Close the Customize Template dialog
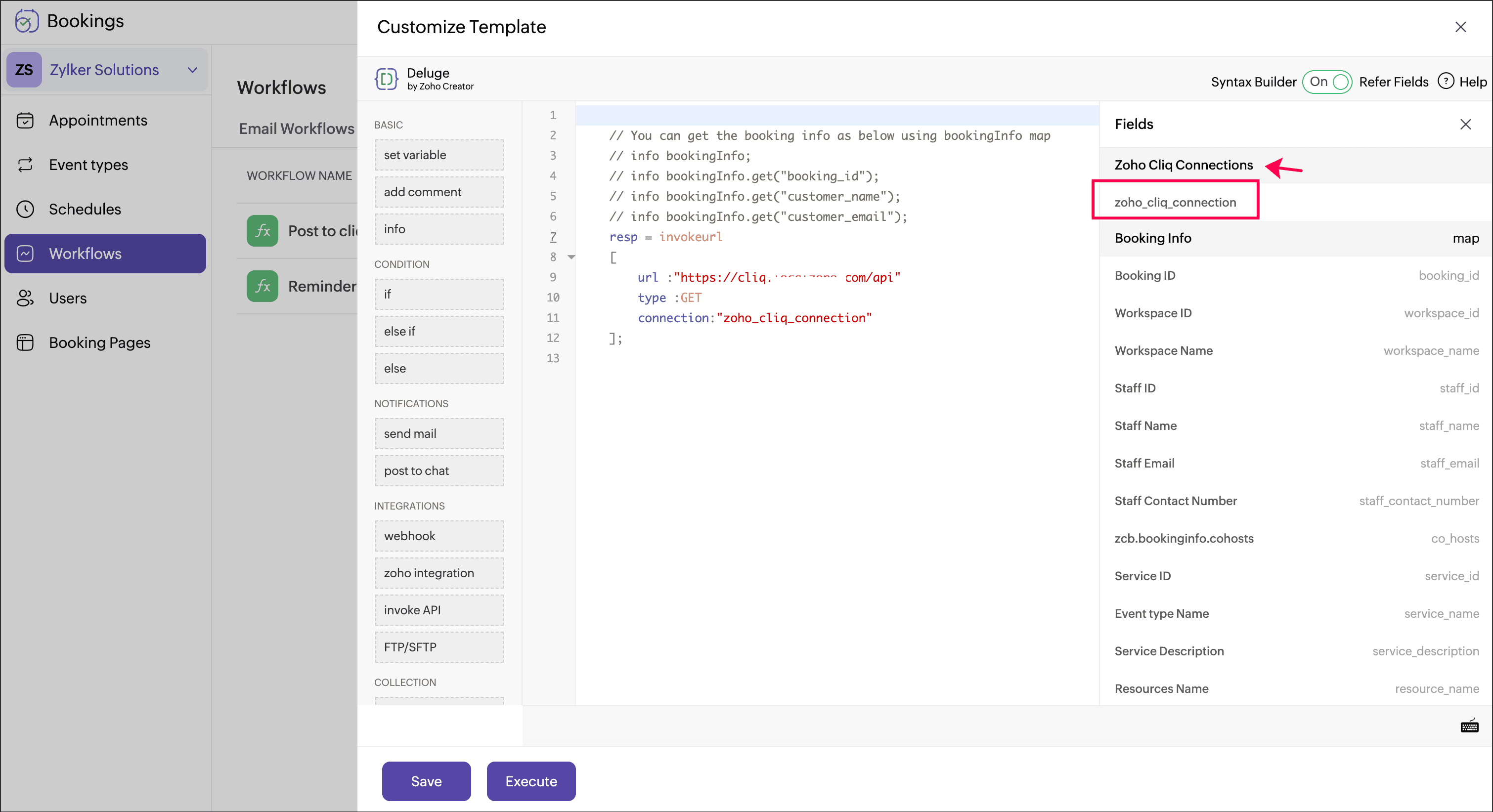Viewport: 1493px width, 812px height. [x=1460, y=27]
